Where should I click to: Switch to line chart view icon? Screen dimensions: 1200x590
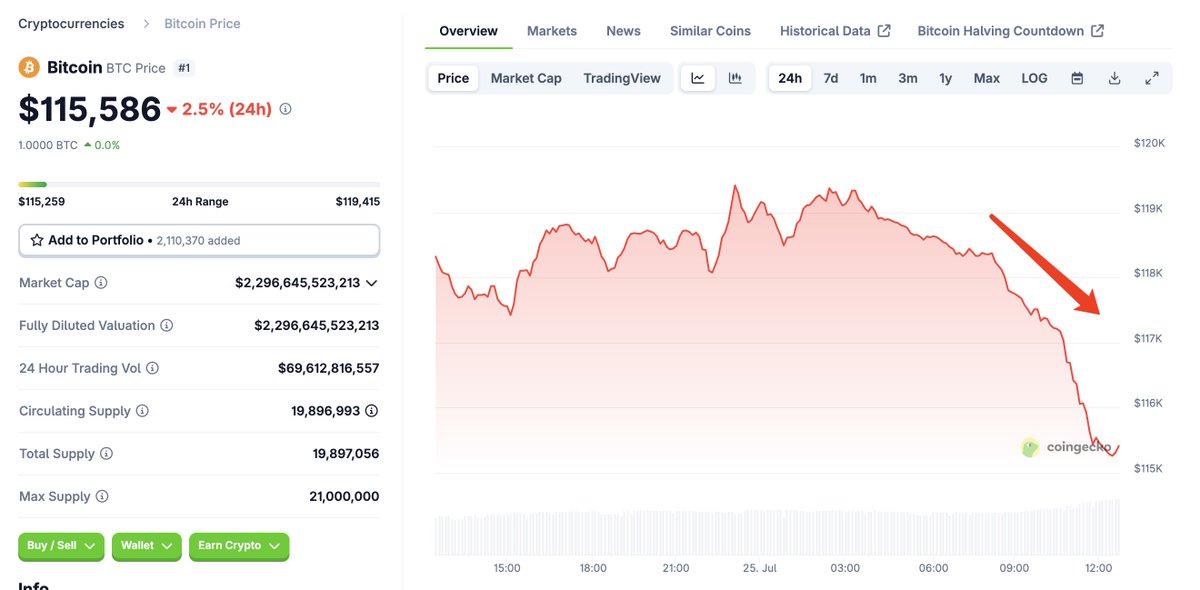[x=698, y=78]
